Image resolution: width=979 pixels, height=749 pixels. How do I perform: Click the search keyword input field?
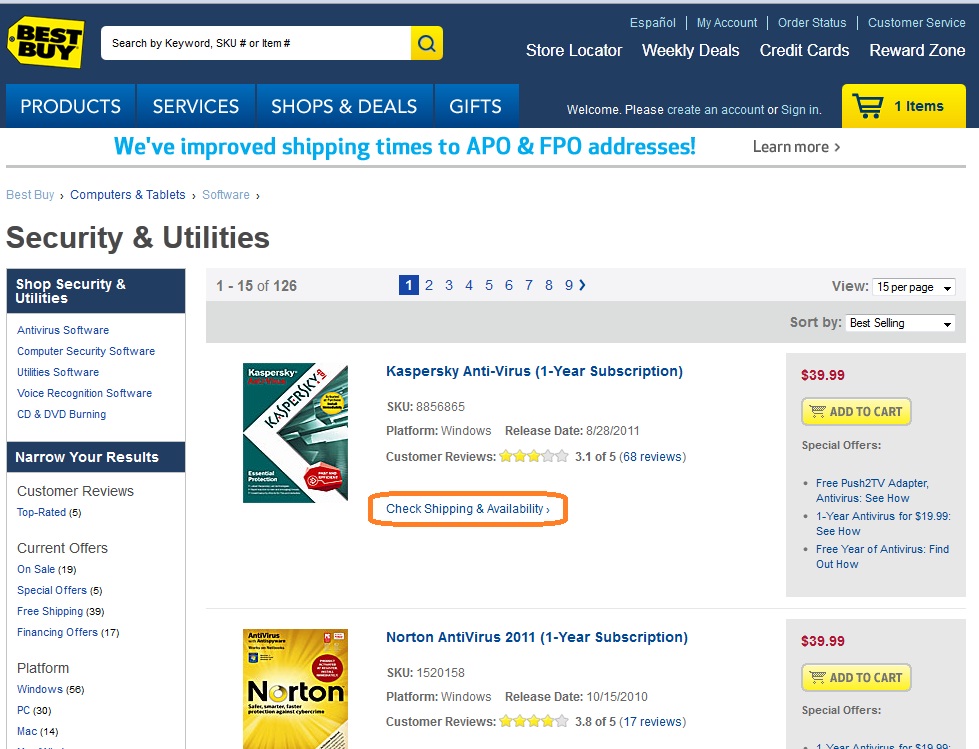(256, 43)
